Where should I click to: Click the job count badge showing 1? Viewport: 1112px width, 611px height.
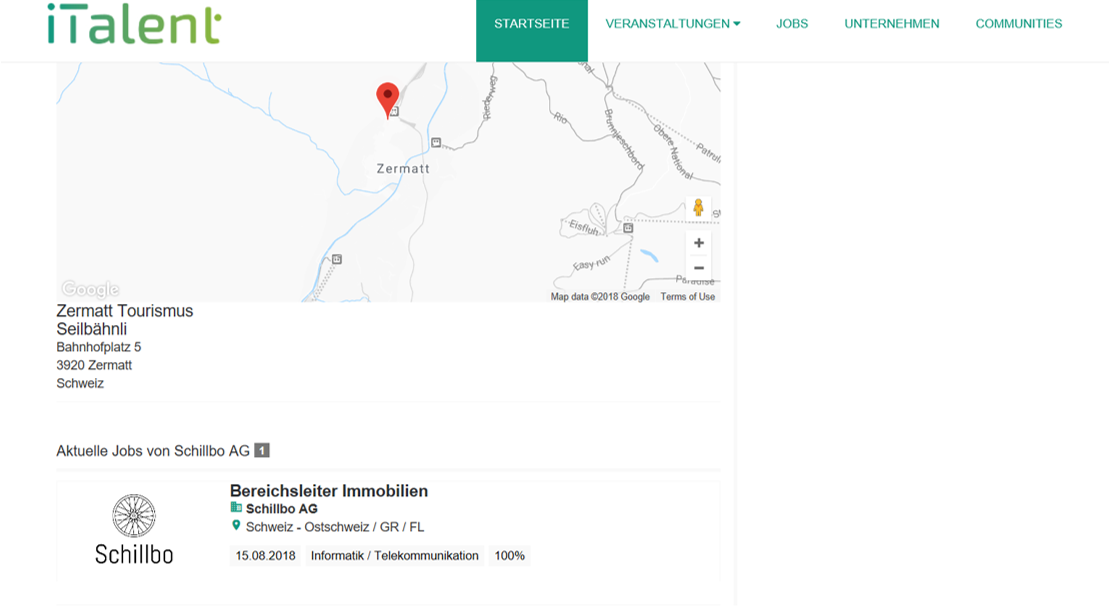(262, 451)
